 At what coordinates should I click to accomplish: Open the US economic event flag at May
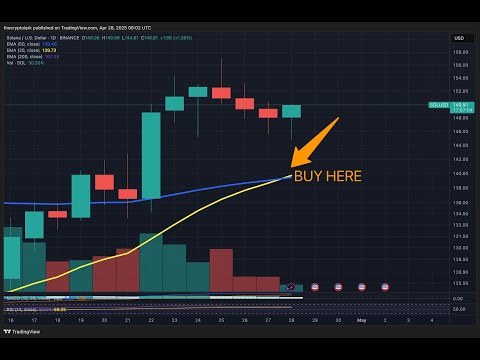click(x=361, y=287)
